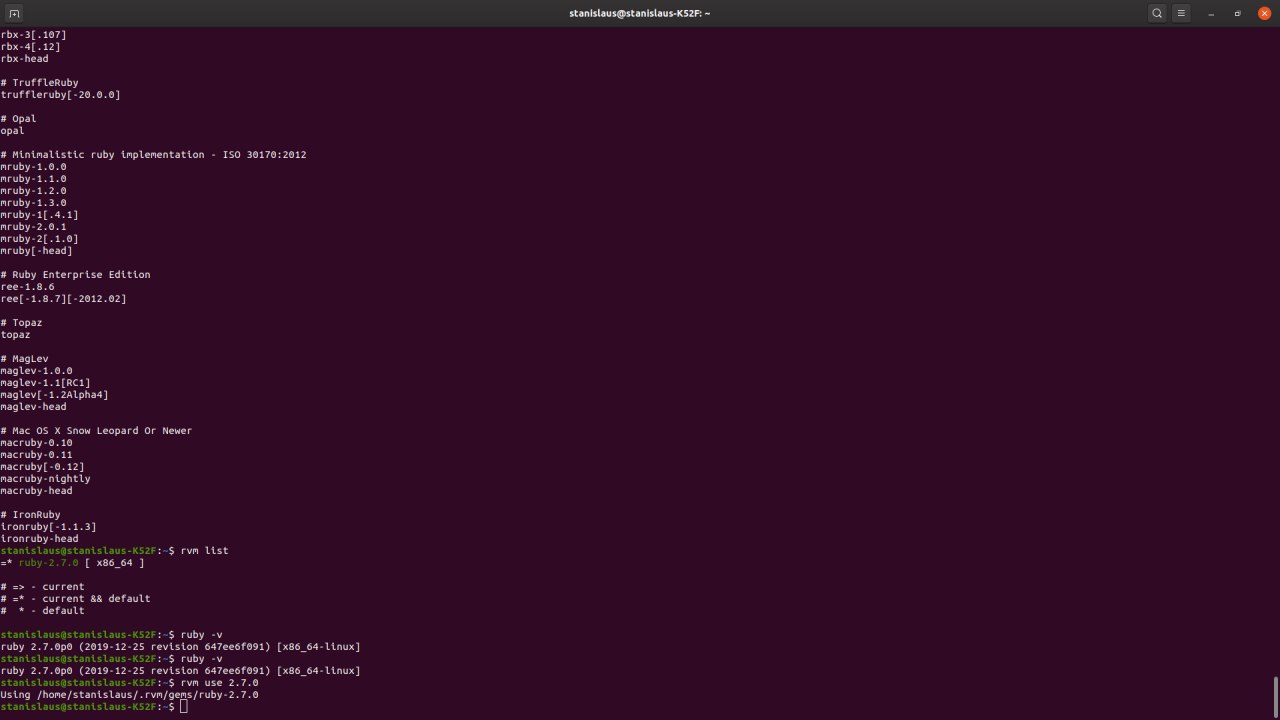This screenshot has width=1280, height=720.
Task: Click the 'mruby-1[.4.1]' line
Action: pos(40,215)
